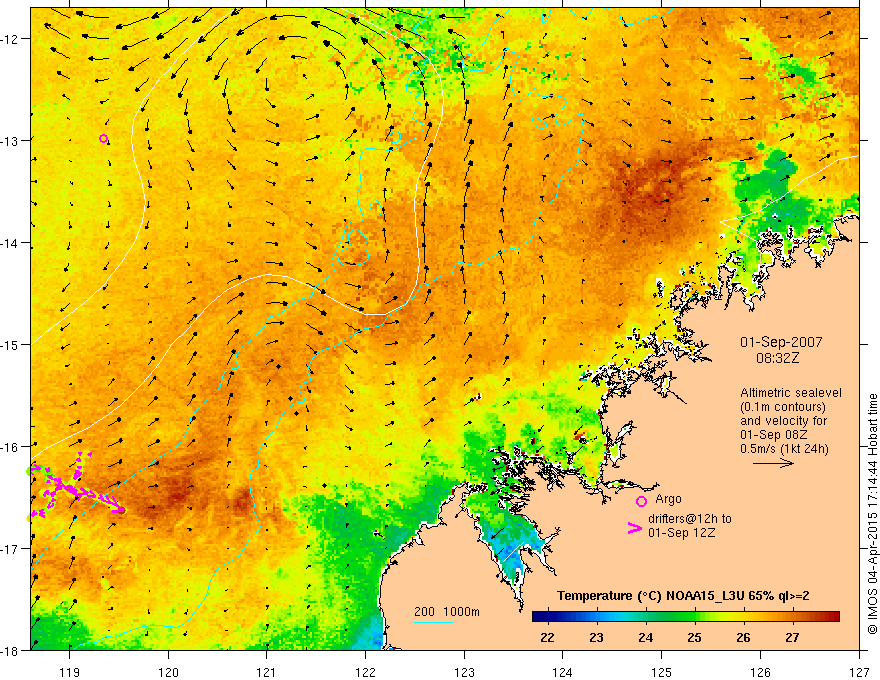Click the 'and velocity for' legend line
This screenshot has height=680, width=880.
[x=783, y=421]
